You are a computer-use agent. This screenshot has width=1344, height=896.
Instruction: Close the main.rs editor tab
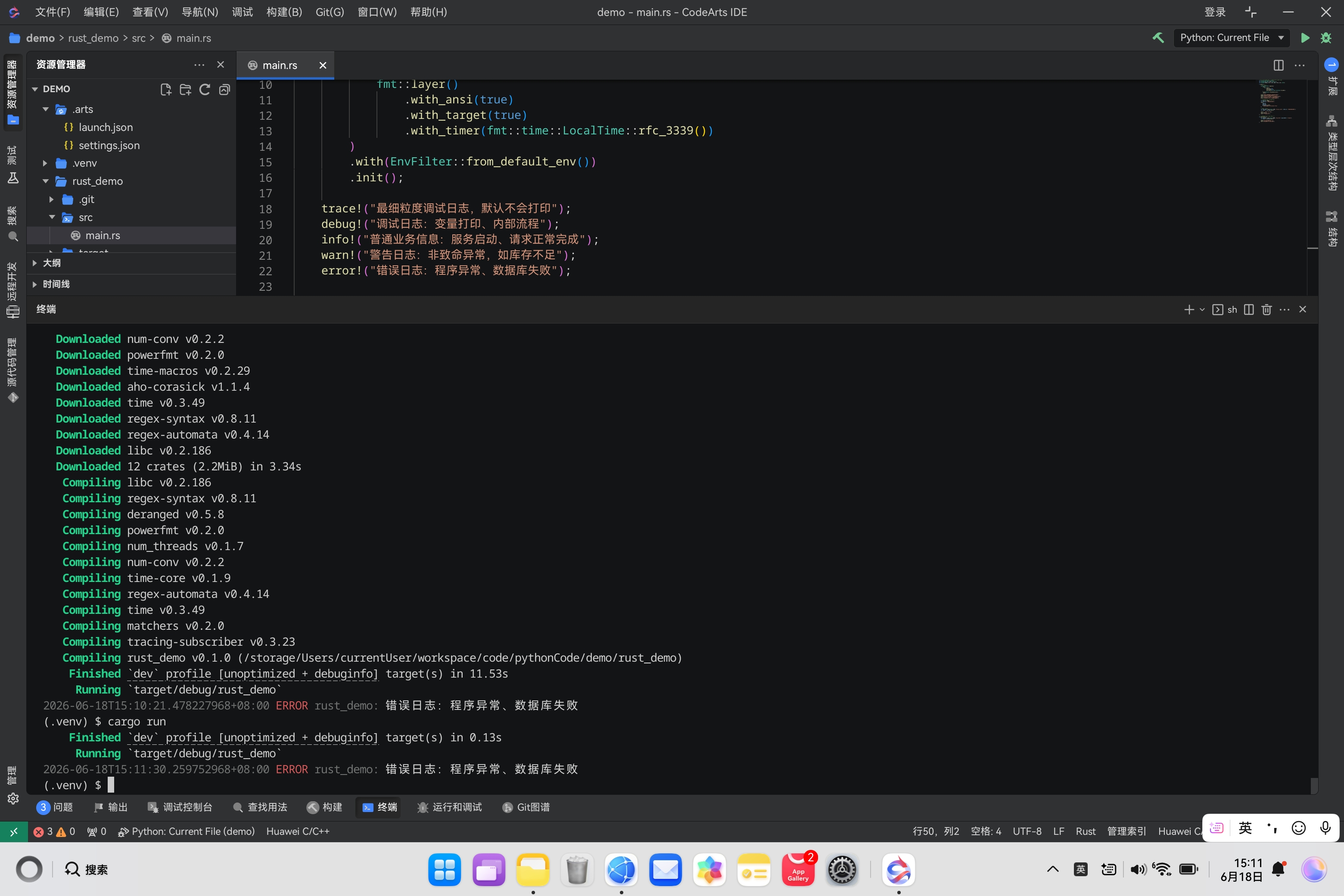click(323, 65)
